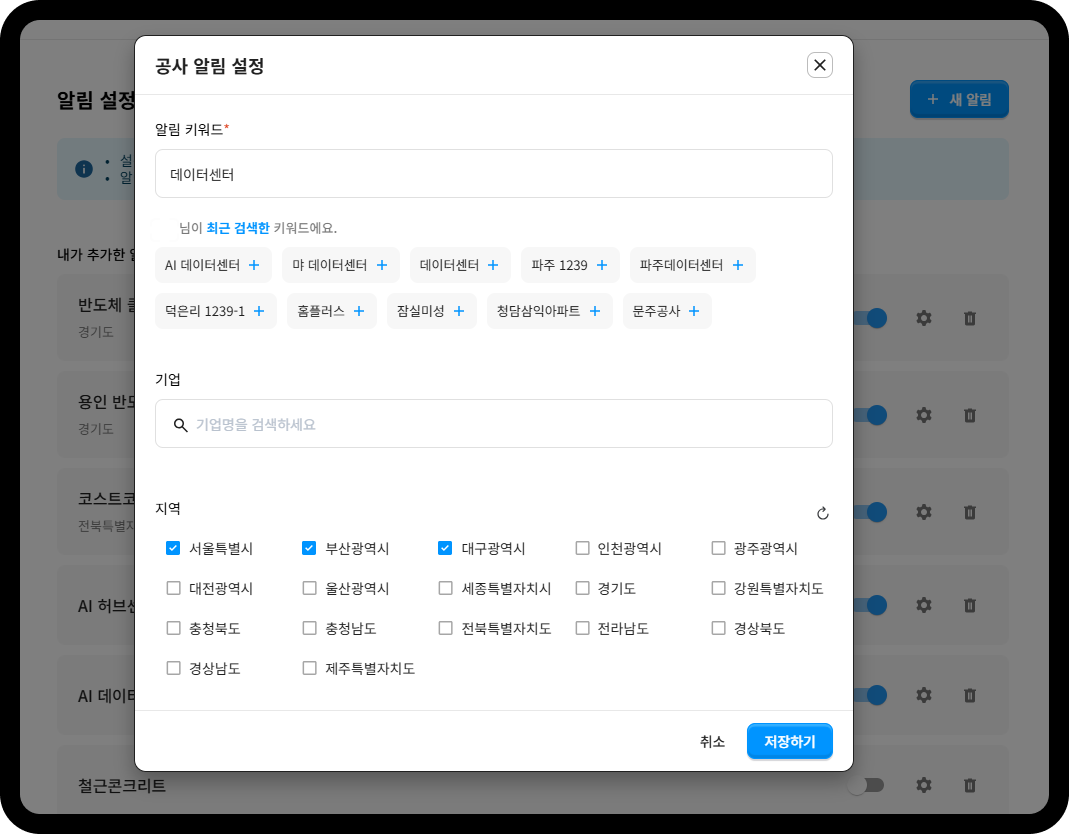Toggle the 반도체 alert switch
The image size is (1069, 834).
[870, 318]
